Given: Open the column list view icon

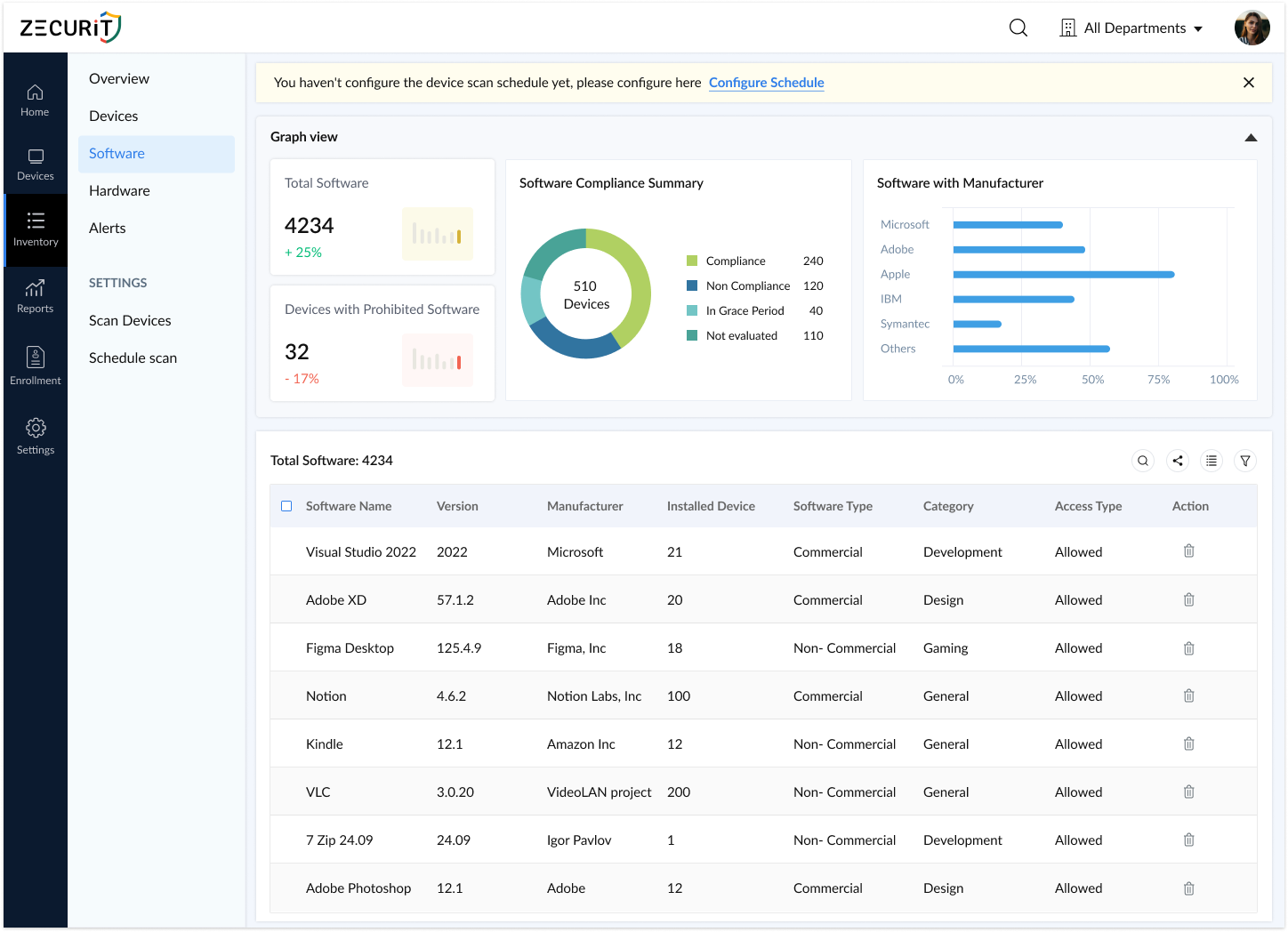Looking at the screenshot, I should tap(1212, 461).
